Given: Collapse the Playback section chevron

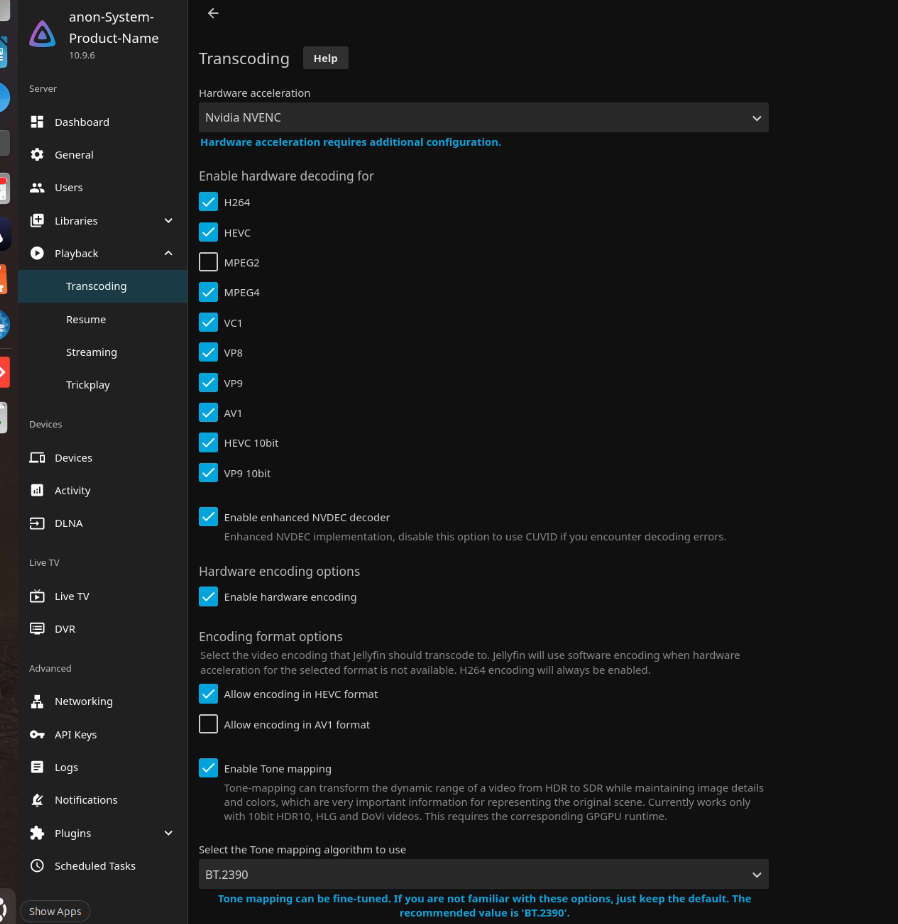Looking at the screenshot, I should 168,254.
